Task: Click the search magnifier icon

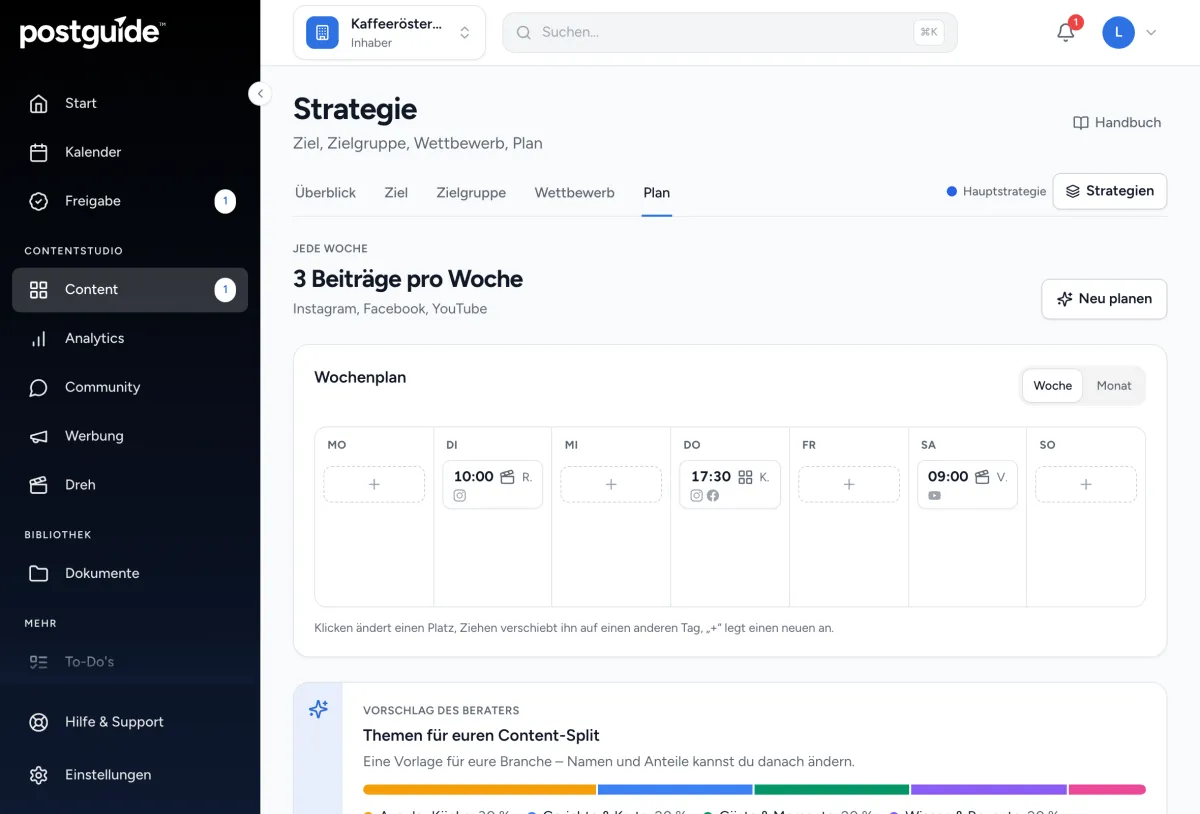Action: [x=523, y=32]
